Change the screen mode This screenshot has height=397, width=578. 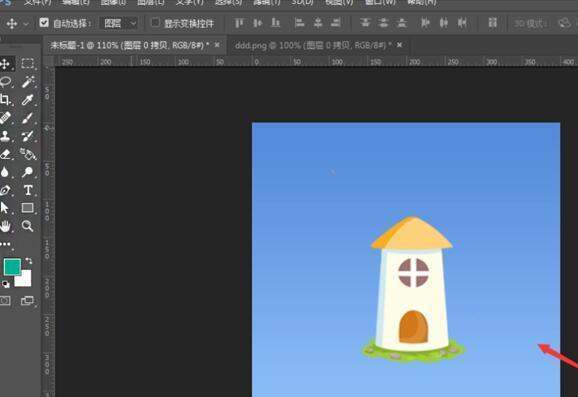click(x=28, y=301)
